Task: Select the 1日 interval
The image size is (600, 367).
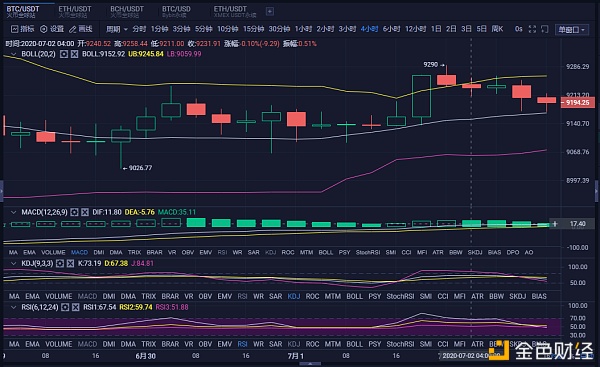Action: [436, 29]
